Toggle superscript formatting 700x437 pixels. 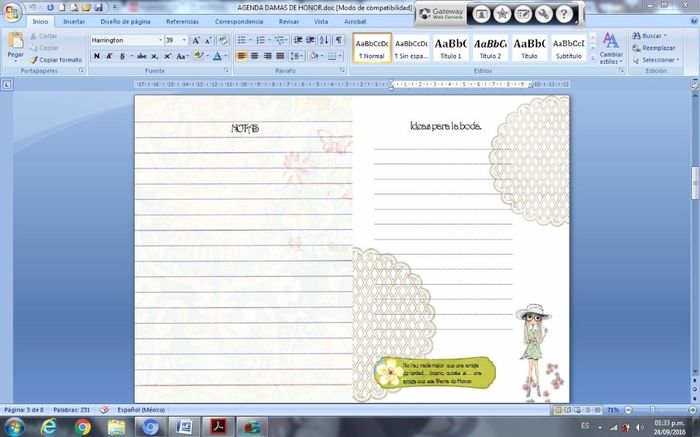point(167,56)
